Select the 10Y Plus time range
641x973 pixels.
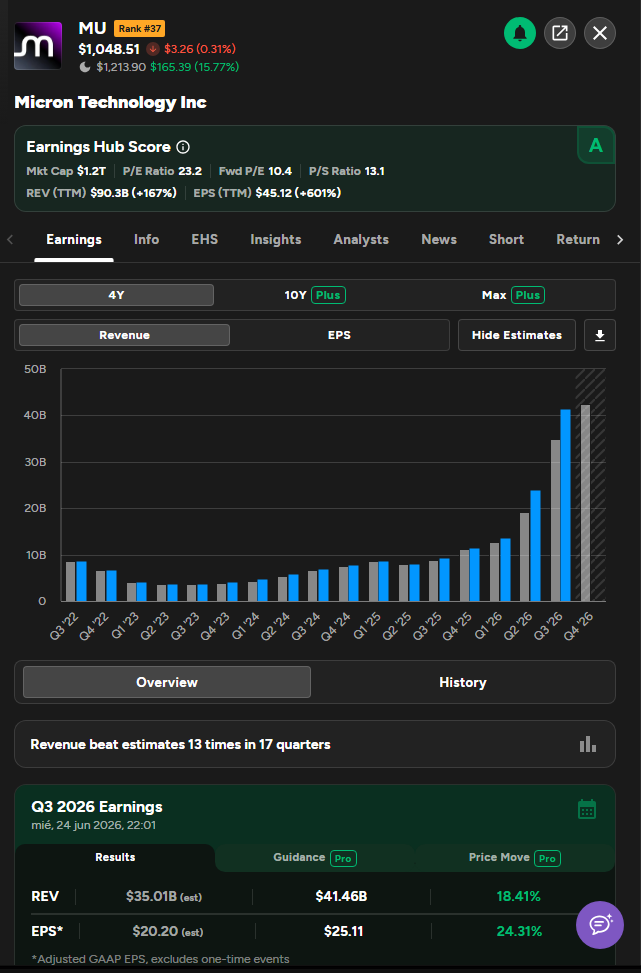tap(315, 295)
